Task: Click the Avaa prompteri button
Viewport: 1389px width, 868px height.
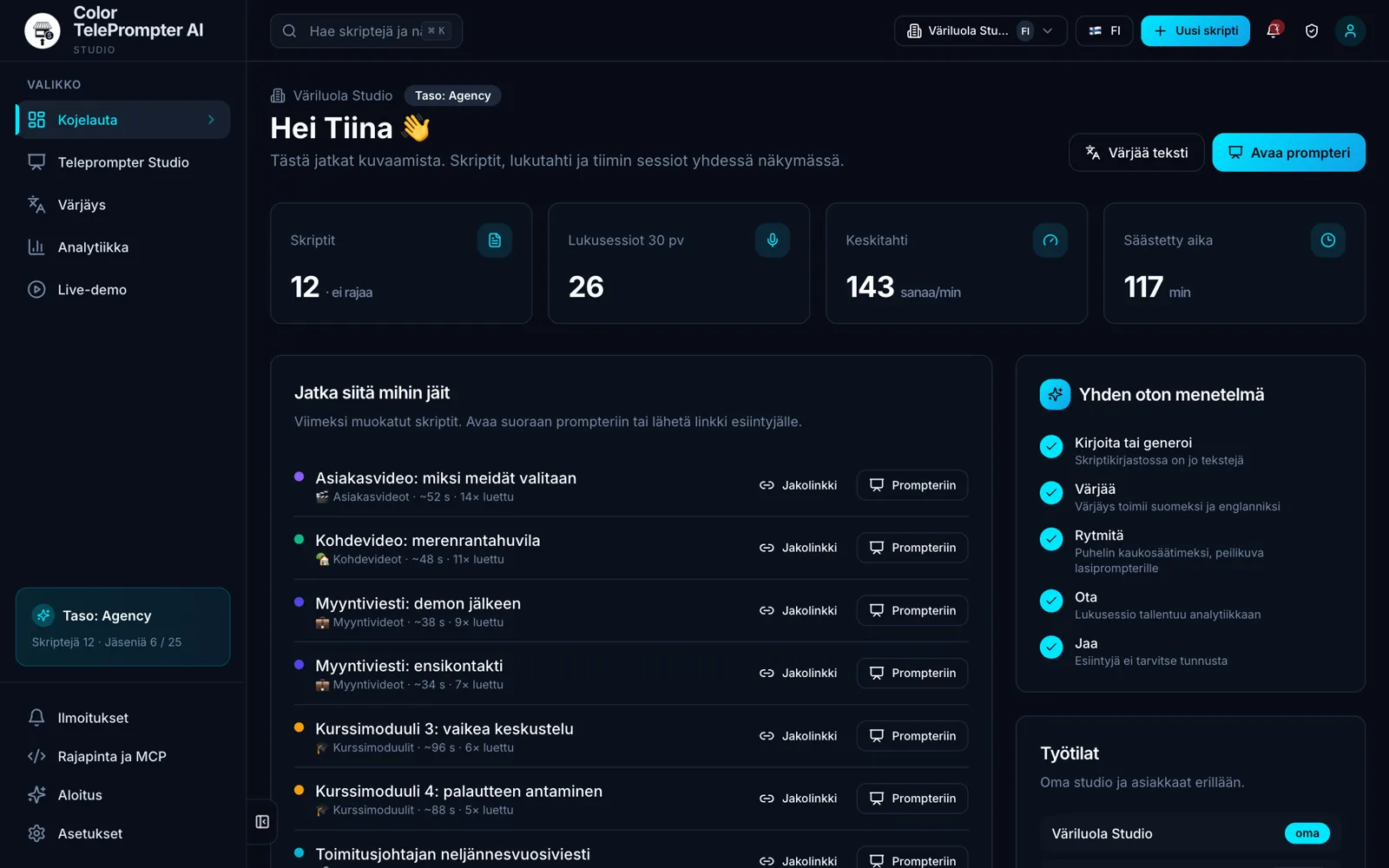Action: (1288, 153)
